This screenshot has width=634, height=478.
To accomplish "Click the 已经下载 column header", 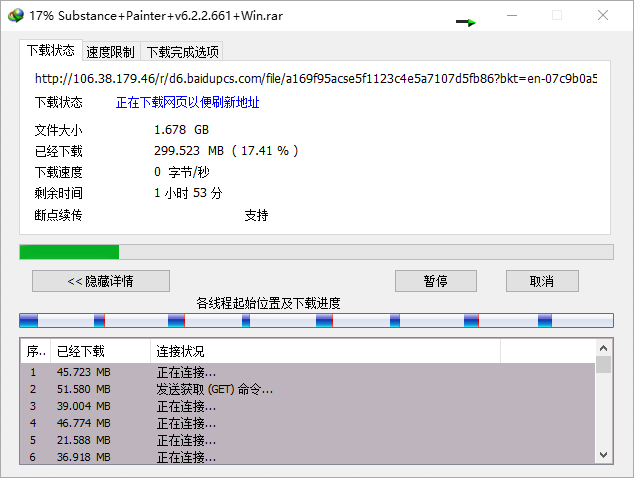I will (x=100, y=351).
